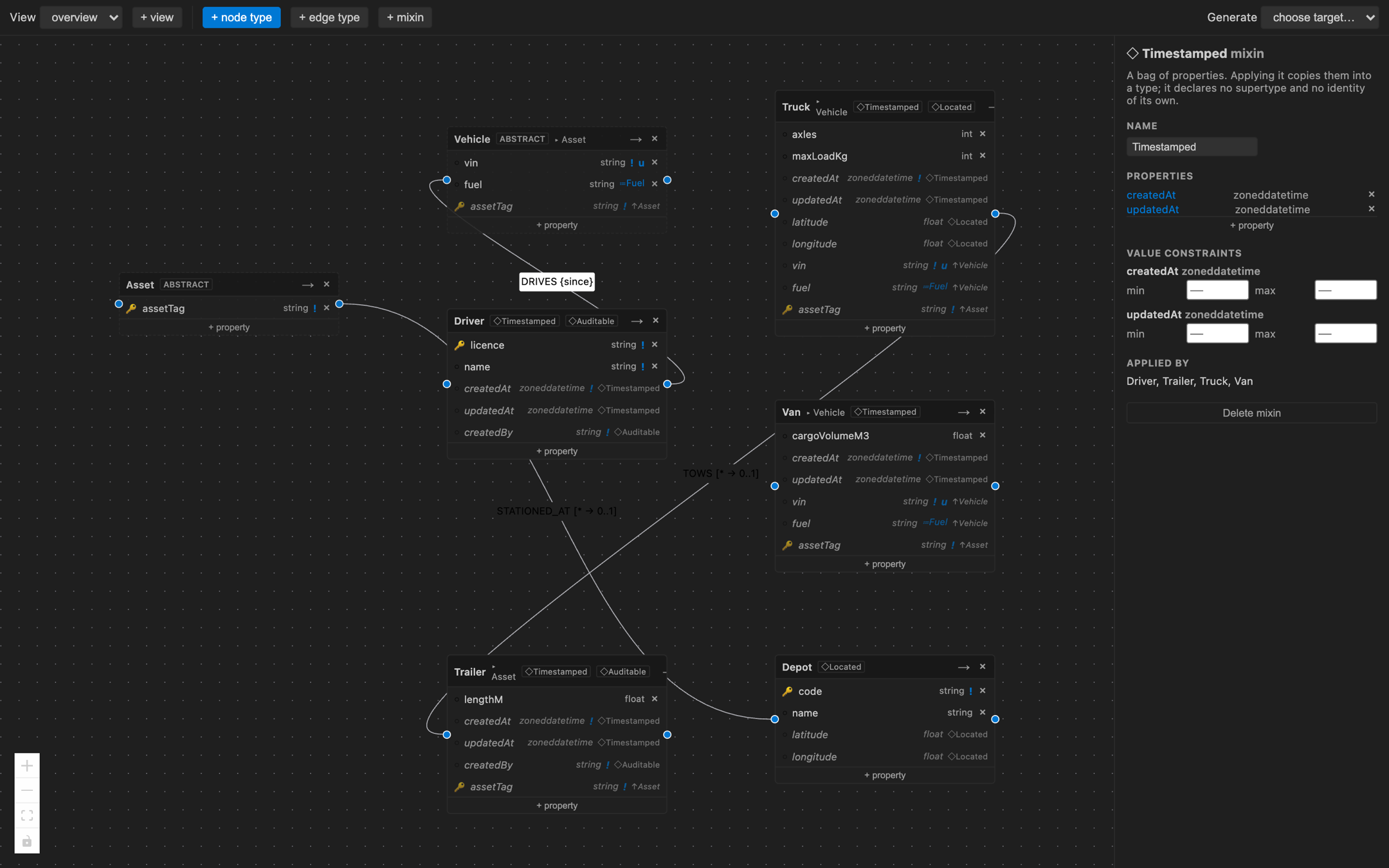This screenshot has height=868, width=1389.
Task: Click the arrow icon on Driver node header
Action: [637, 321]
